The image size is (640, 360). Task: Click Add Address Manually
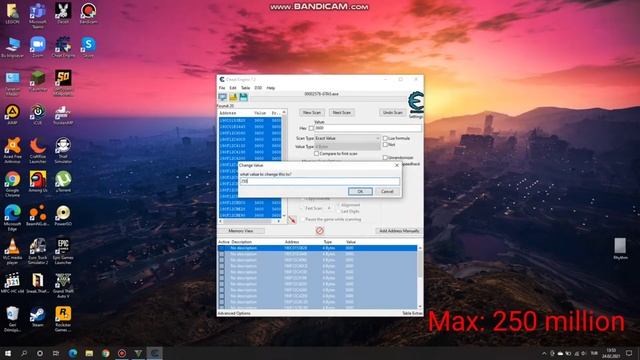399,231
